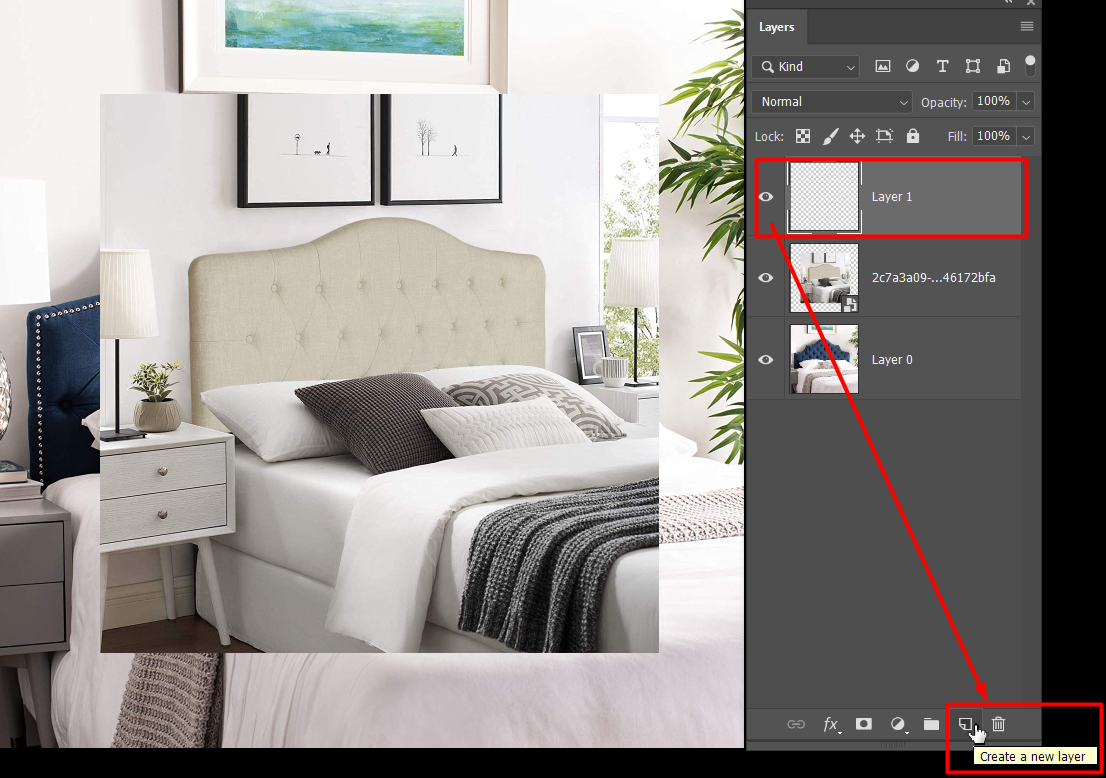
Task: Add a layer style fx icon
Action: [832, 724]
